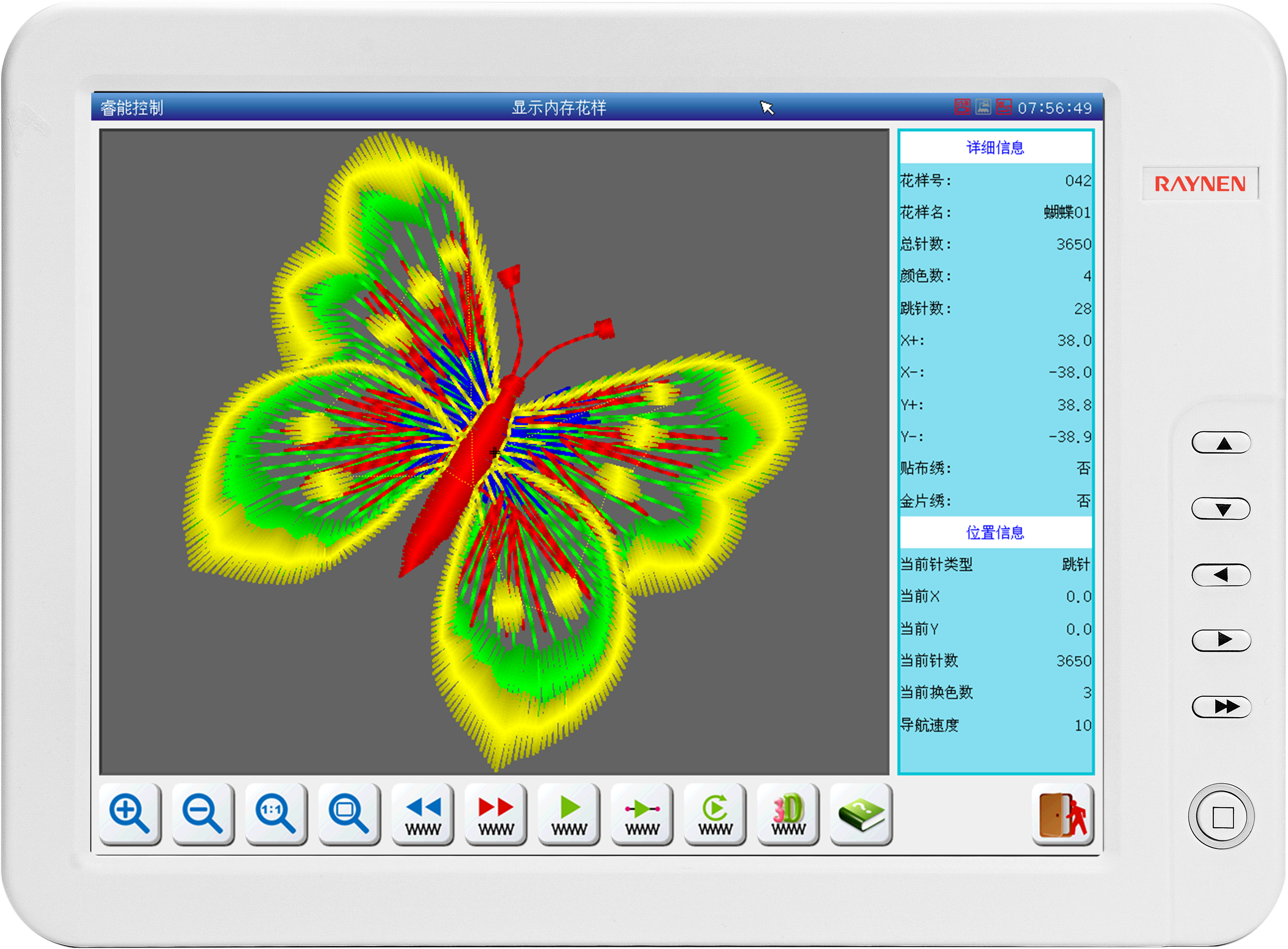Click the butterfly pattern preview canvas

[x=494, y=451]
